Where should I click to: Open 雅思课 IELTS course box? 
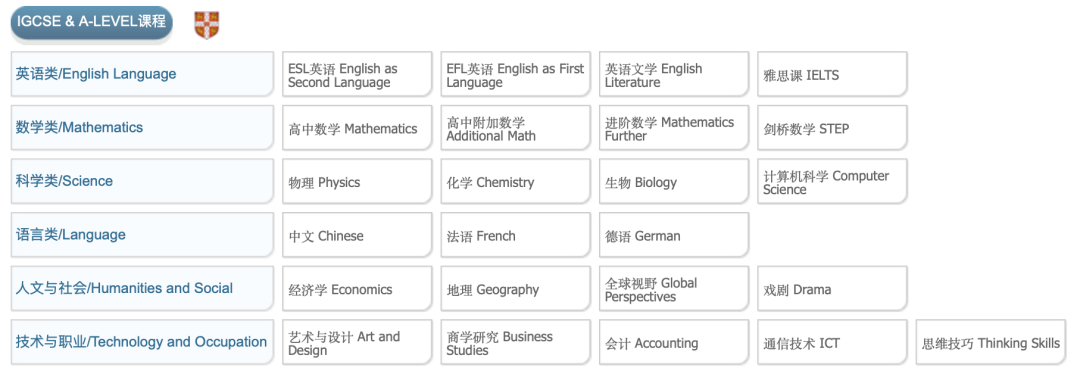(833, 74)
